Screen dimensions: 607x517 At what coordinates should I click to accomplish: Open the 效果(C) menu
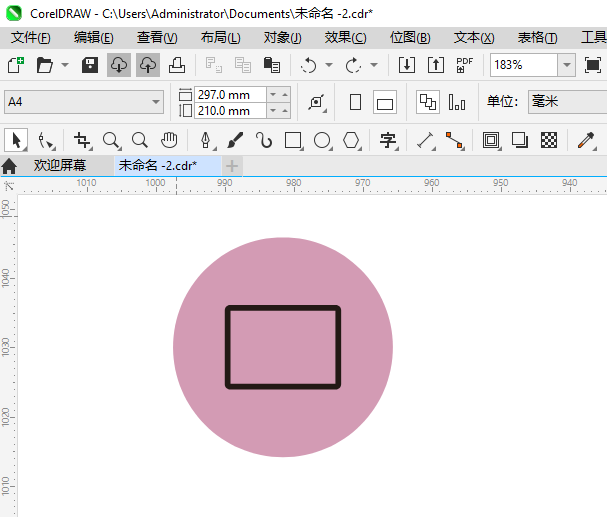pyautogui.click(x=345, y=38)
